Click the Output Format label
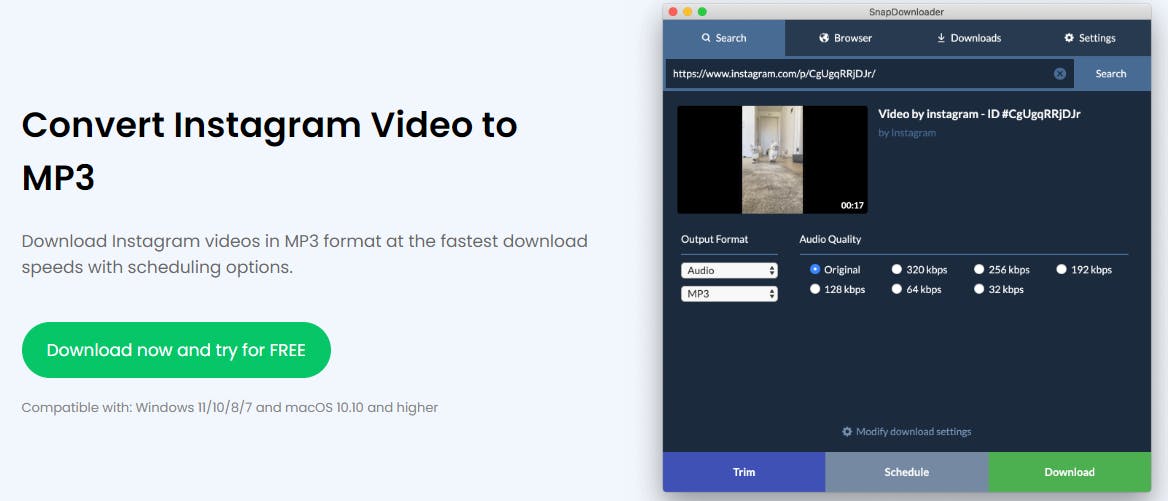This screenshot has height=501, width=1168. pyautogui.click(x=714, y=239)
